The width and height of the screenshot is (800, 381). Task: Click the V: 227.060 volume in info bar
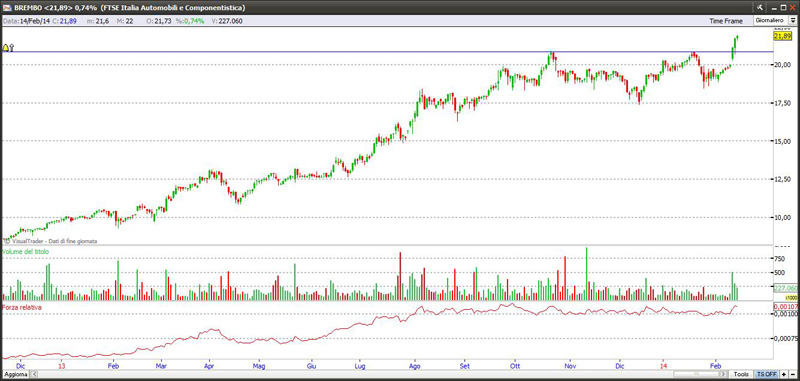[x=227, y=21]
